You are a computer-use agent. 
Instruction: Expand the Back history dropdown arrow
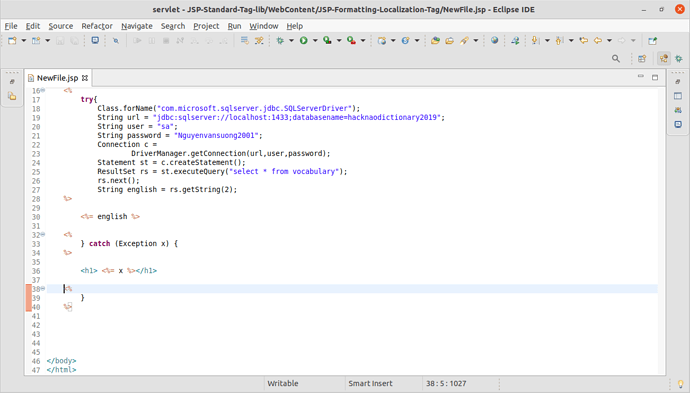click(609, 40)
